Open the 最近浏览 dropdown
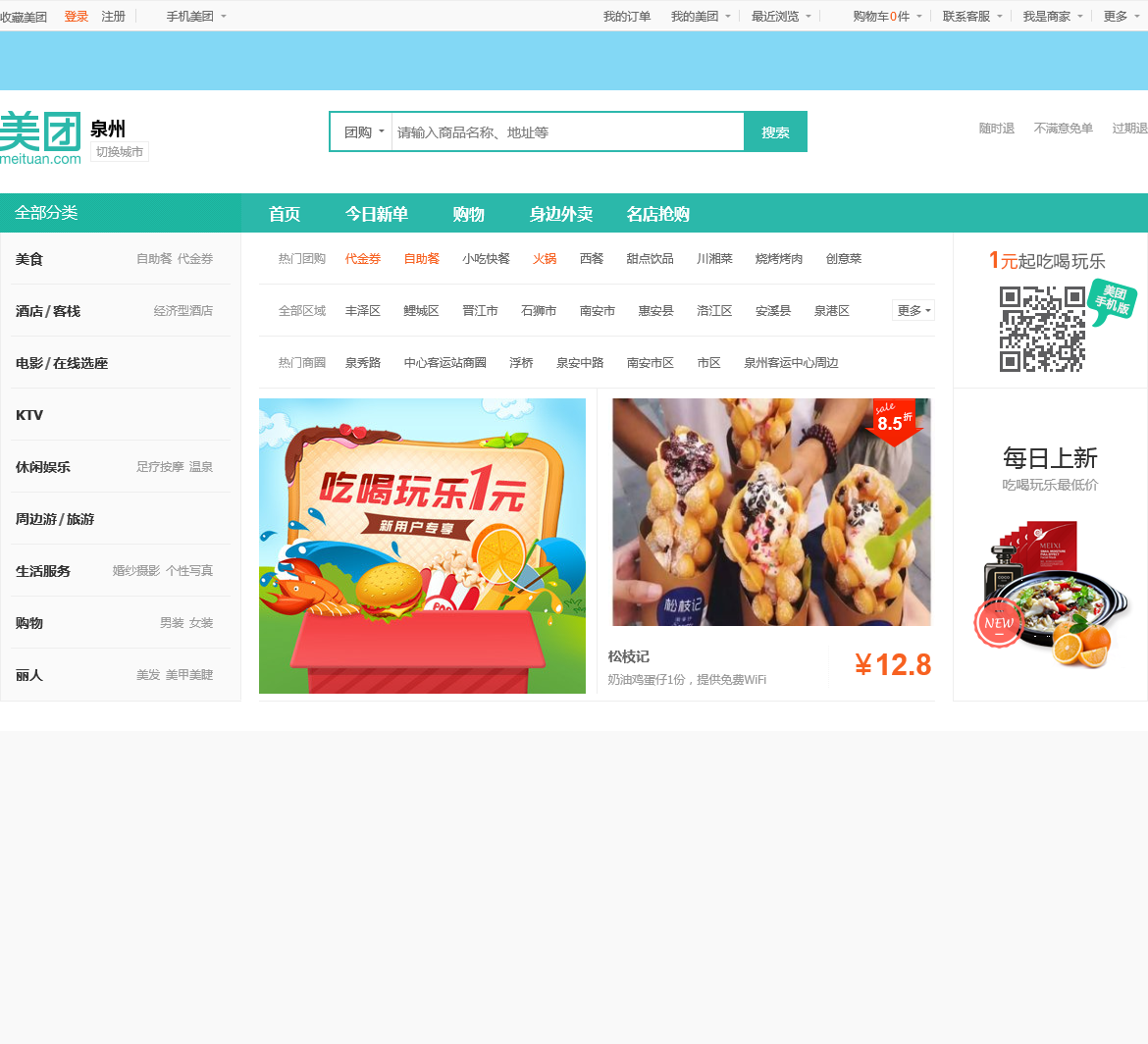Screen dimensions: 1148x1044 point(781,16)
